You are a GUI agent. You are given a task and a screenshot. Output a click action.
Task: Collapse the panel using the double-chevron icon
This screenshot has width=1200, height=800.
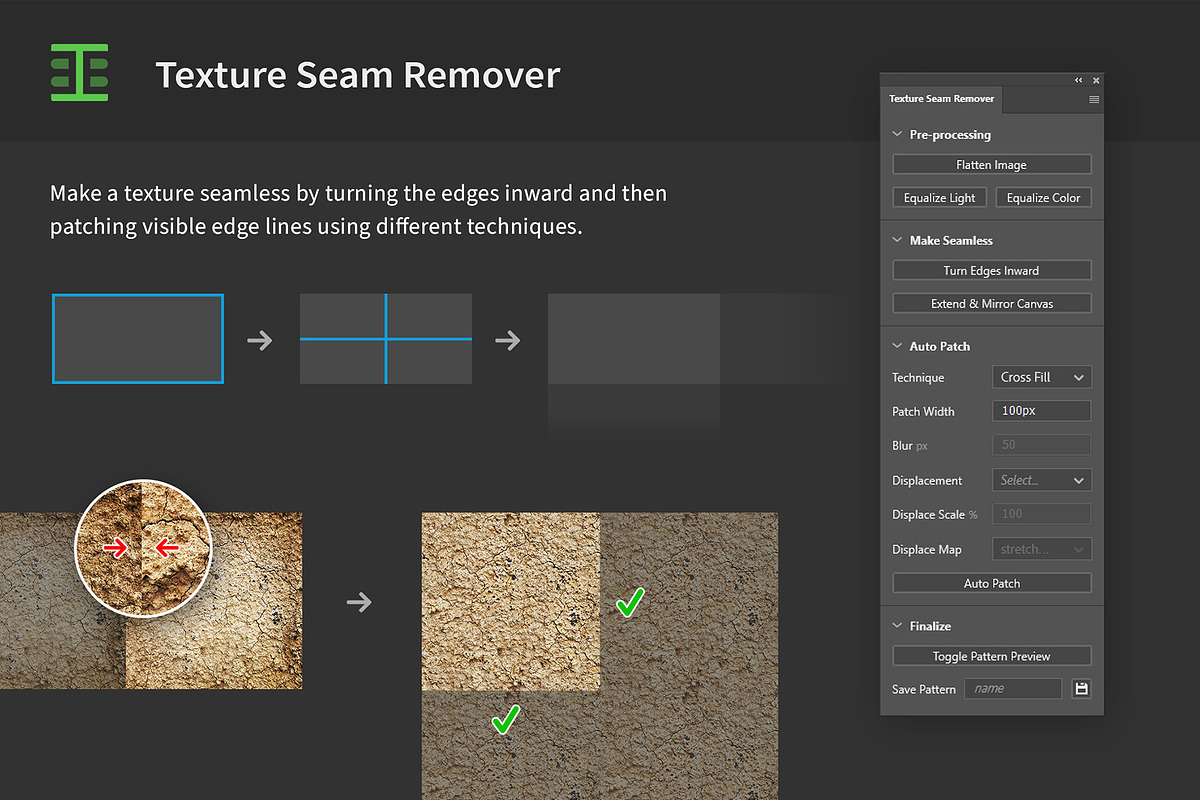(1078, 80)
